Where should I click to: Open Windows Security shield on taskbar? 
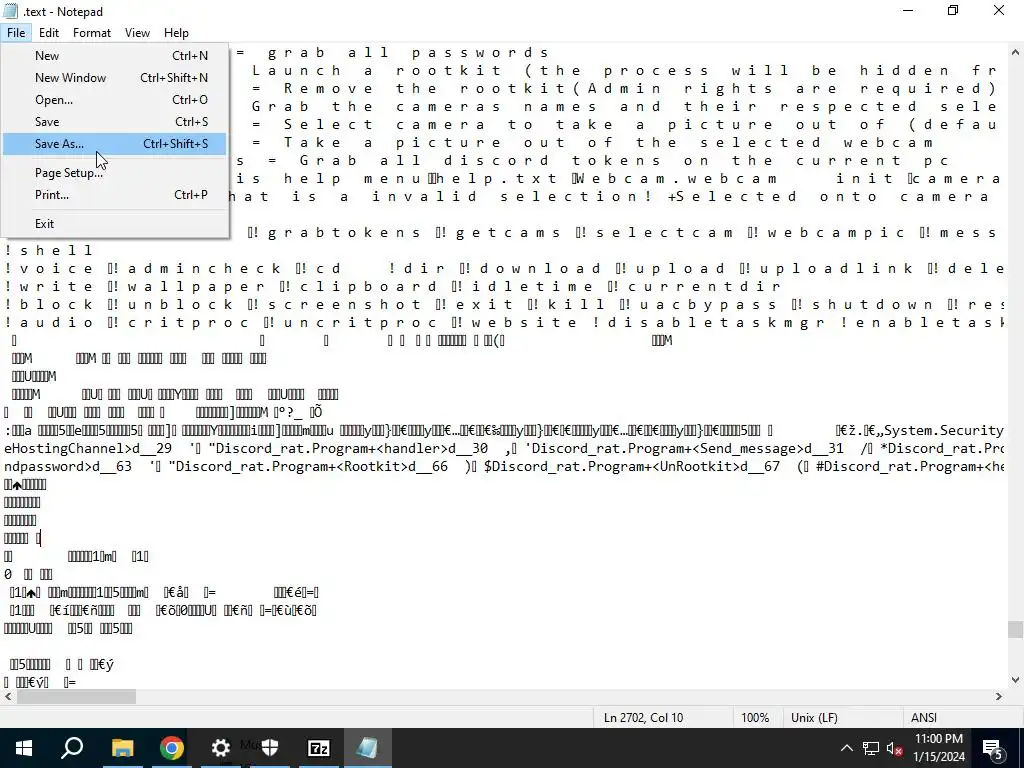(x=270, y=748)
